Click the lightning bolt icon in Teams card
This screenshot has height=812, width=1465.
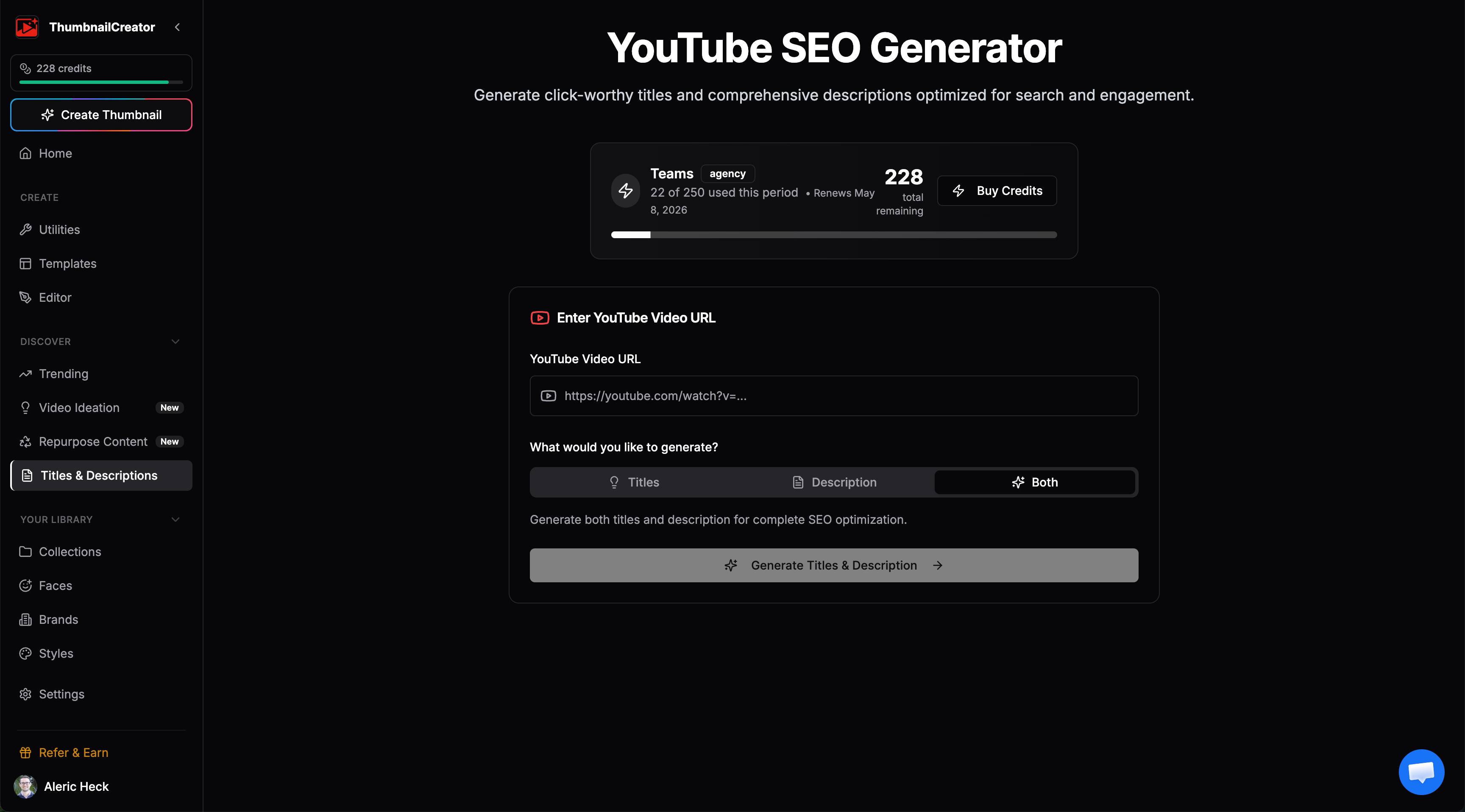coord(626,190)
